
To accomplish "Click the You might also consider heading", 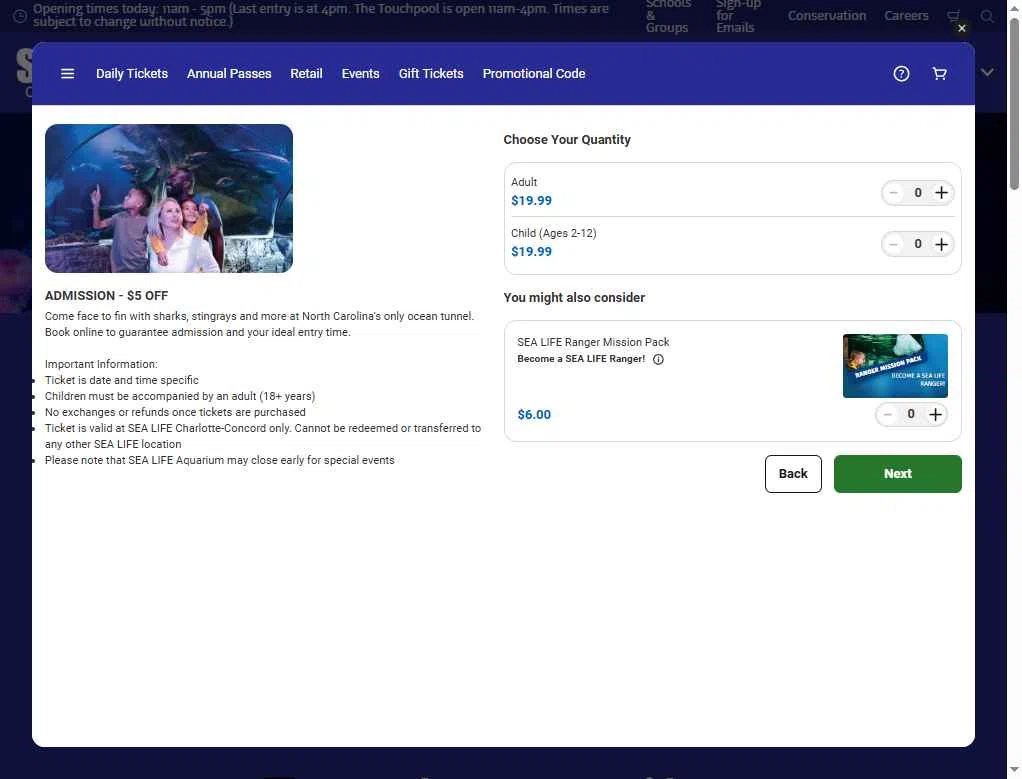I will [574, 298].
